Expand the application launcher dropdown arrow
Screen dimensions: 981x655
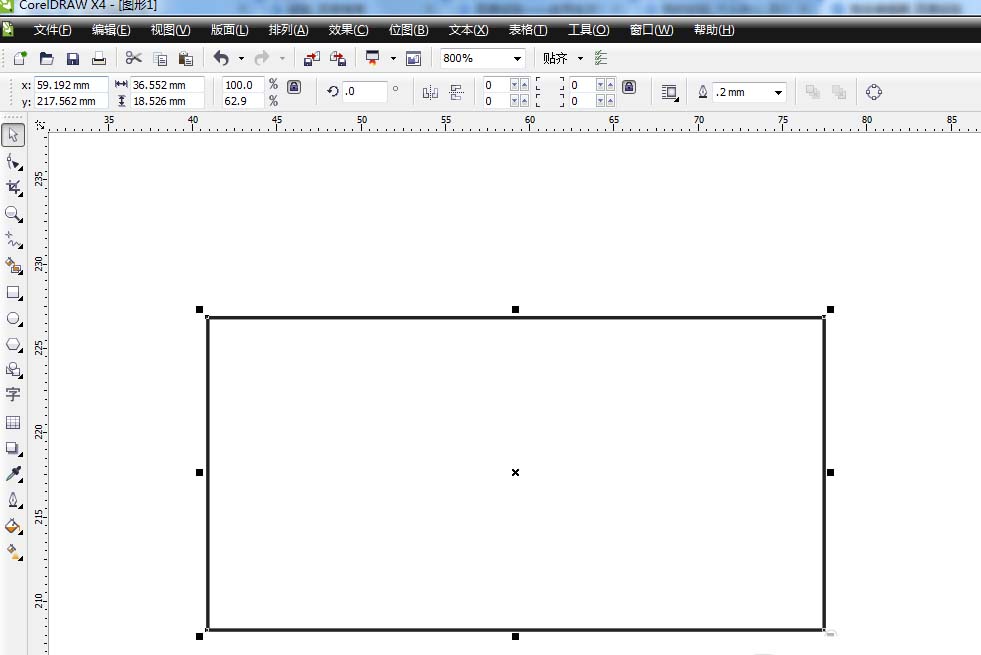point(393,59)
